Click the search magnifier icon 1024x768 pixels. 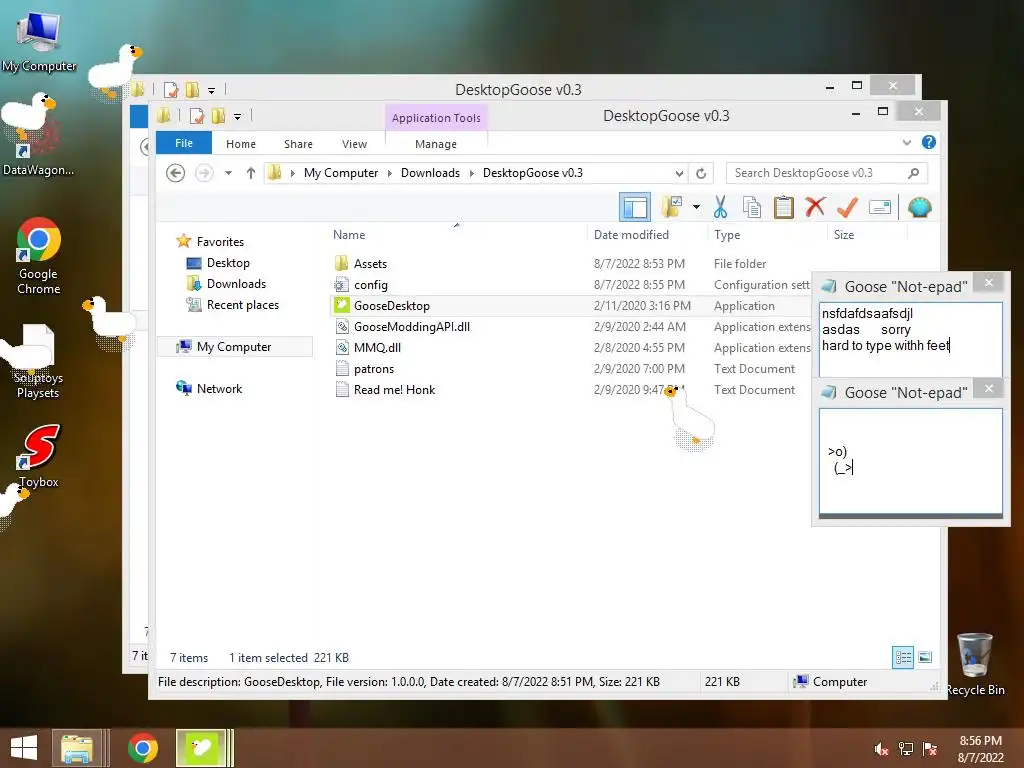point(914,173)
